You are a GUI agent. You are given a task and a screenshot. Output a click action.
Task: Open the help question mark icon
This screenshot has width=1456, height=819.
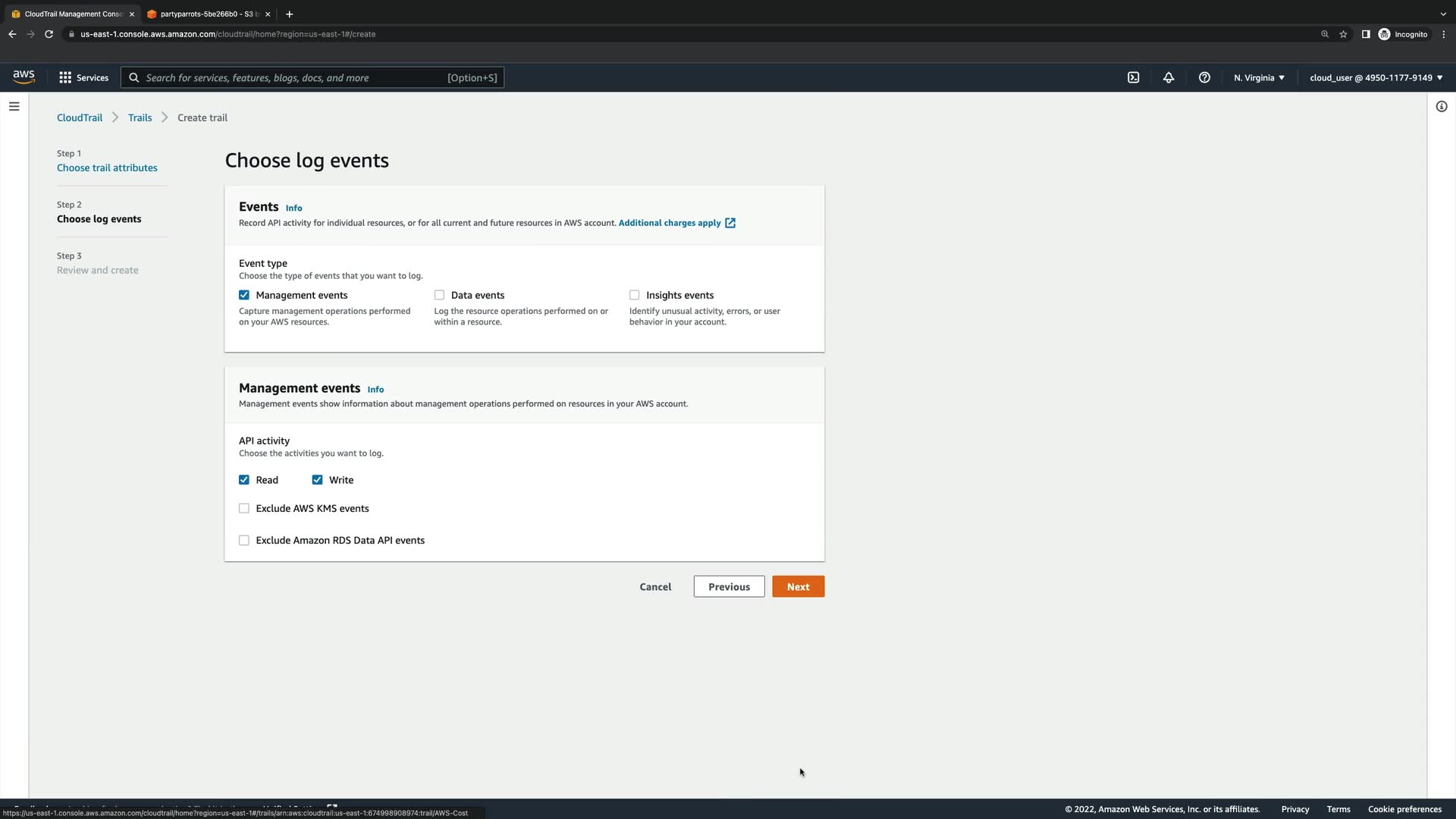pos(1204,77)
